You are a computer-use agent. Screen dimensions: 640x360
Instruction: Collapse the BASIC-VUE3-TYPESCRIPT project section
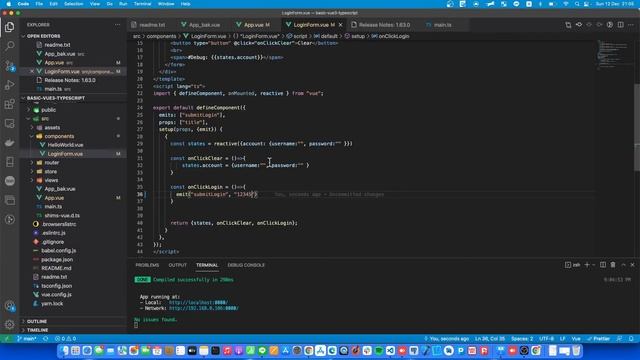click(56, 98)
